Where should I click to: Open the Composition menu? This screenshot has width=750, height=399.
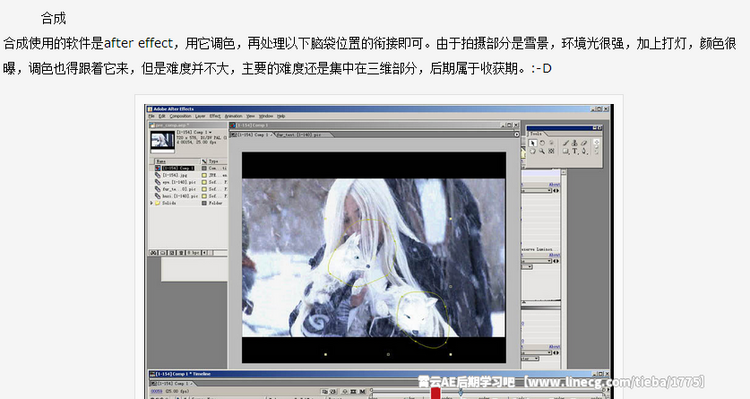pyautogui.click(x=181, y=116)
